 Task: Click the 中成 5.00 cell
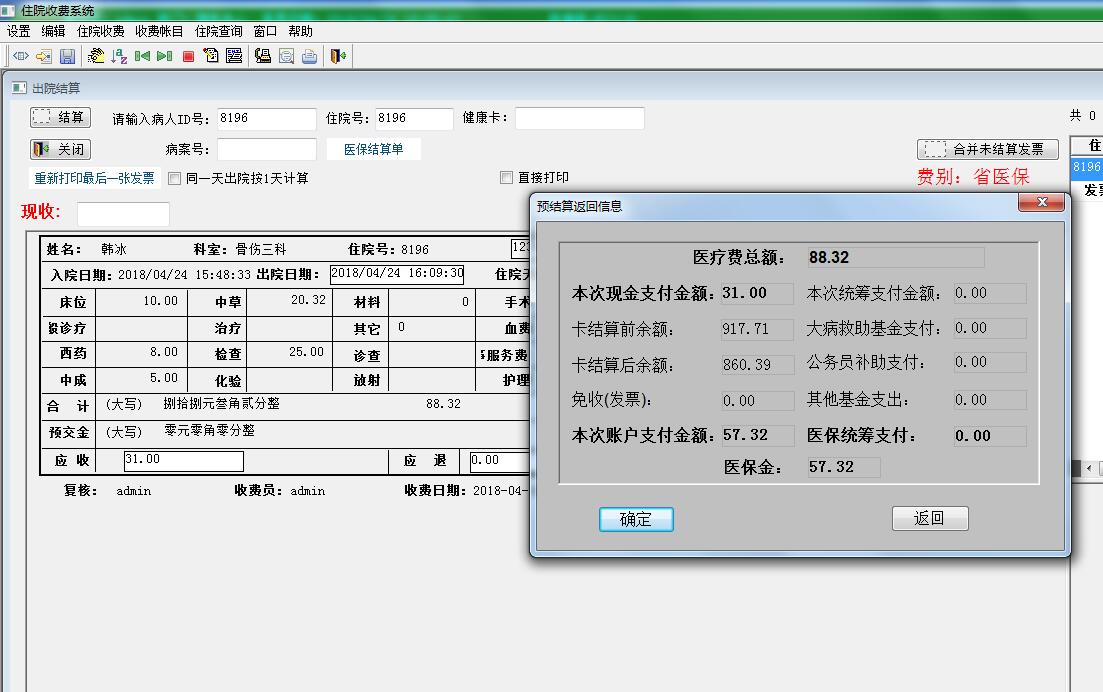pyautogui.click(x=141, y=379)
